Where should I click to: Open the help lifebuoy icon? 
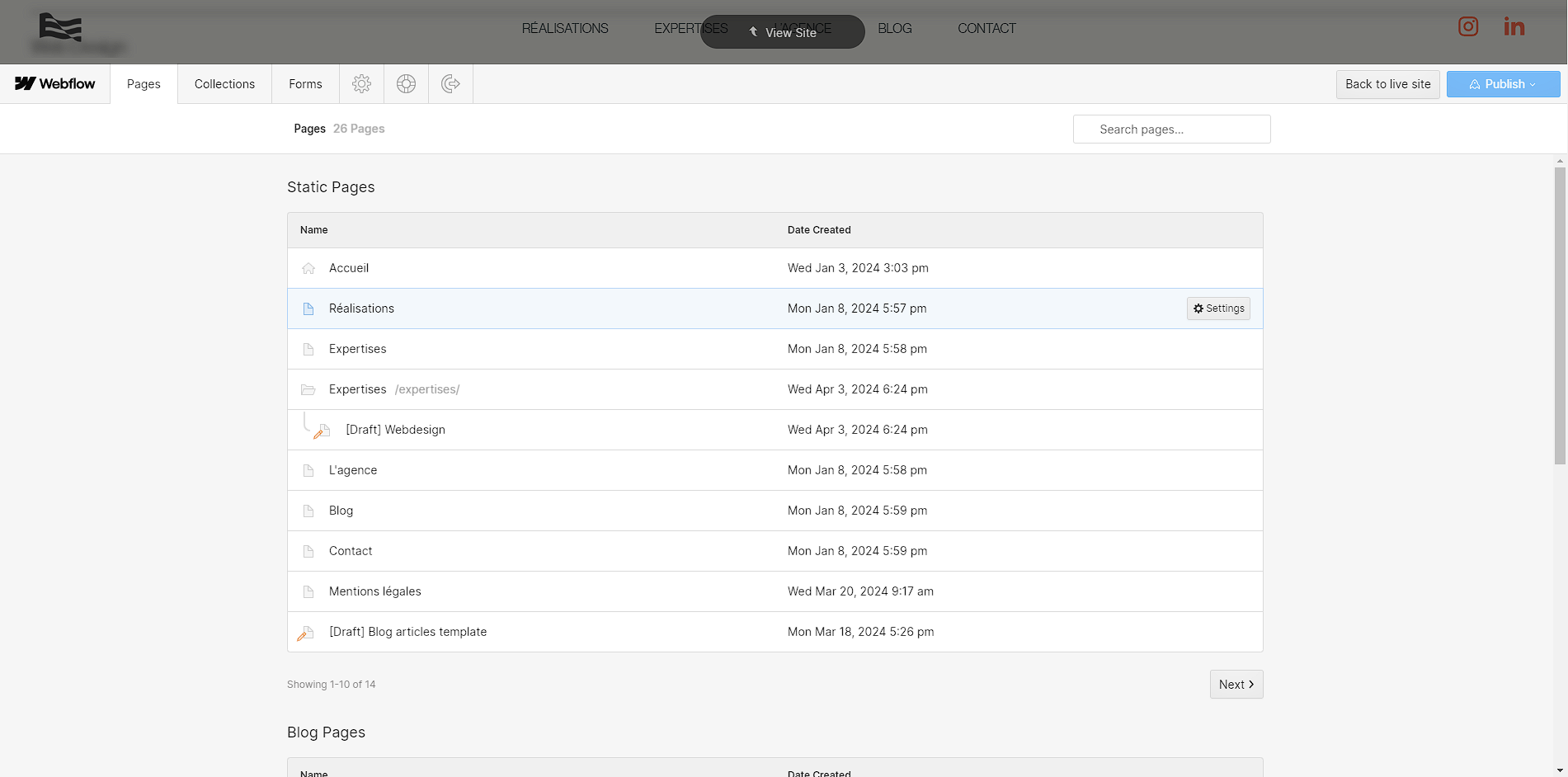406,83
